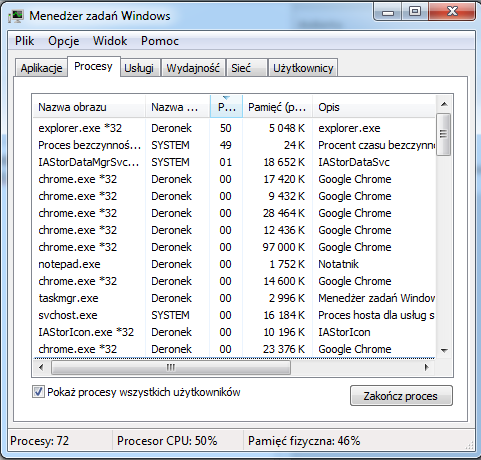The width and height of the screenshot is (481, 460).
Task: Sort by 'Pamięć' column header
Action: point(277,107)
